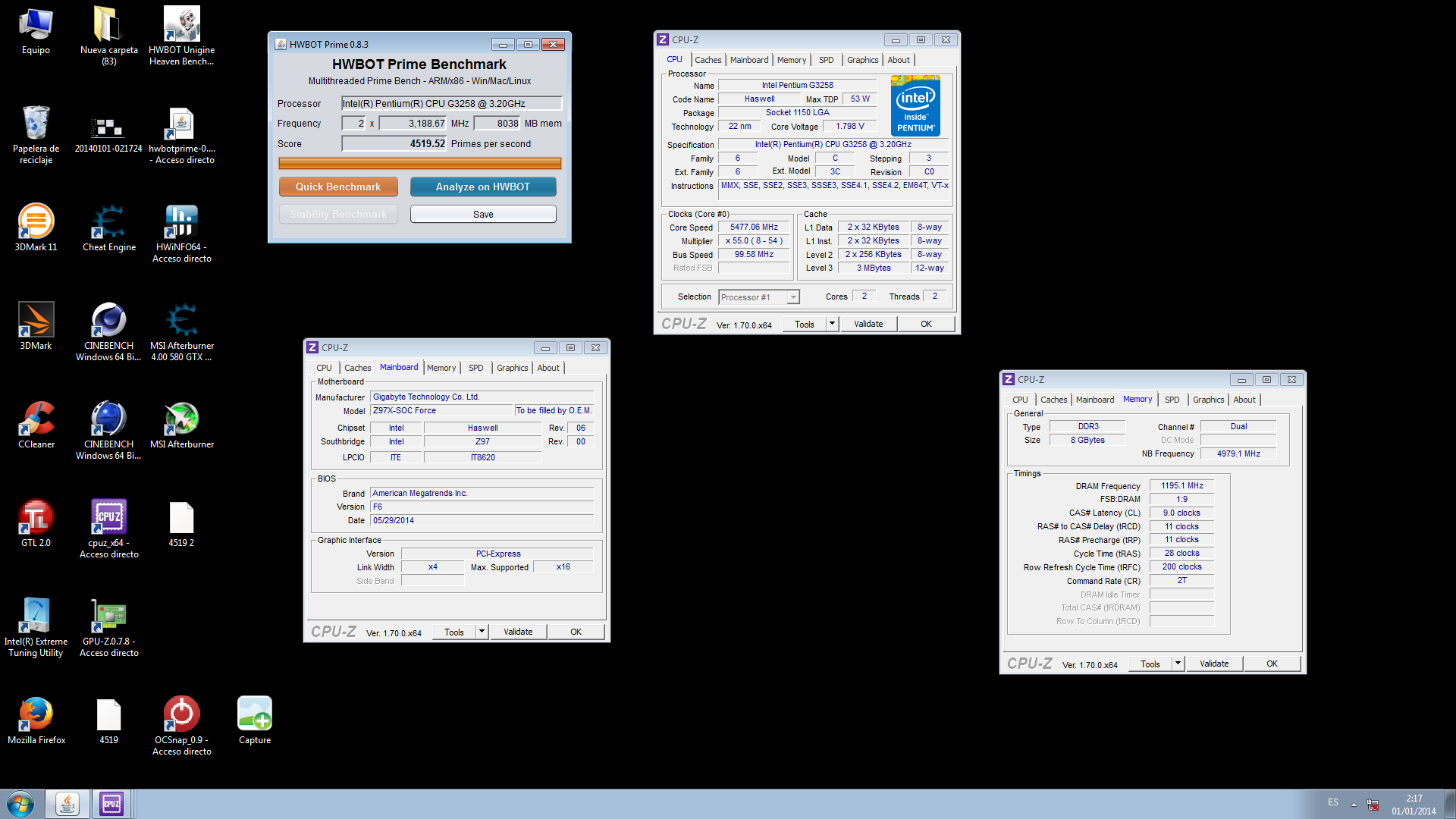Click the Processor name field in HWBOT Prime
This screenshot has width=1456, height=819.
[x=452, y=104]
